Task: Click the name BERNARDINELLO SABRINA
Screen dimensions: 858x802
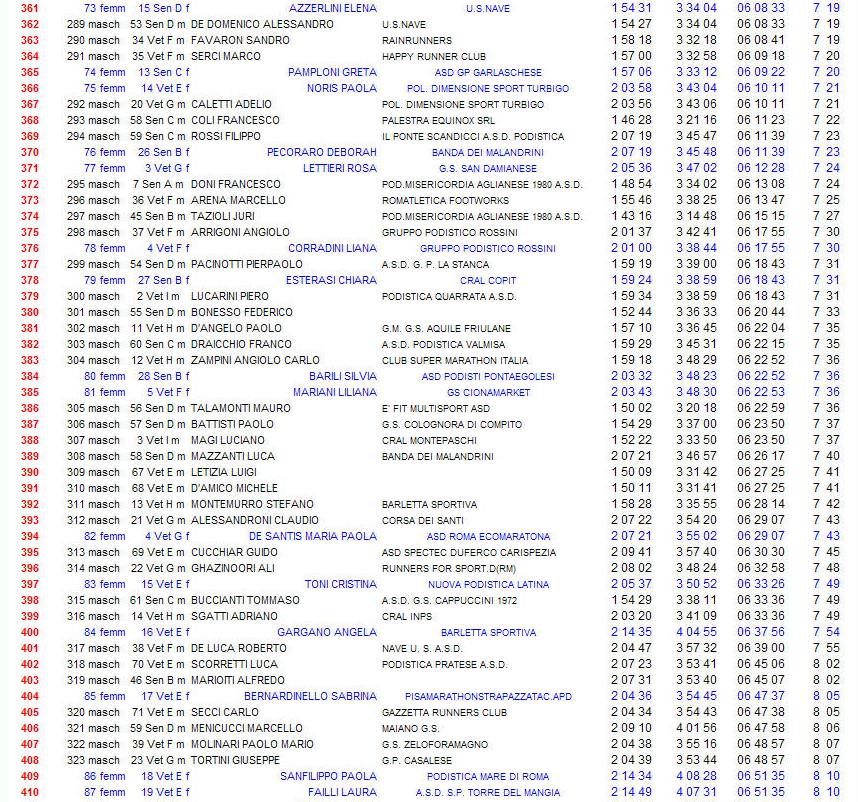Action: tap(310, 696)
